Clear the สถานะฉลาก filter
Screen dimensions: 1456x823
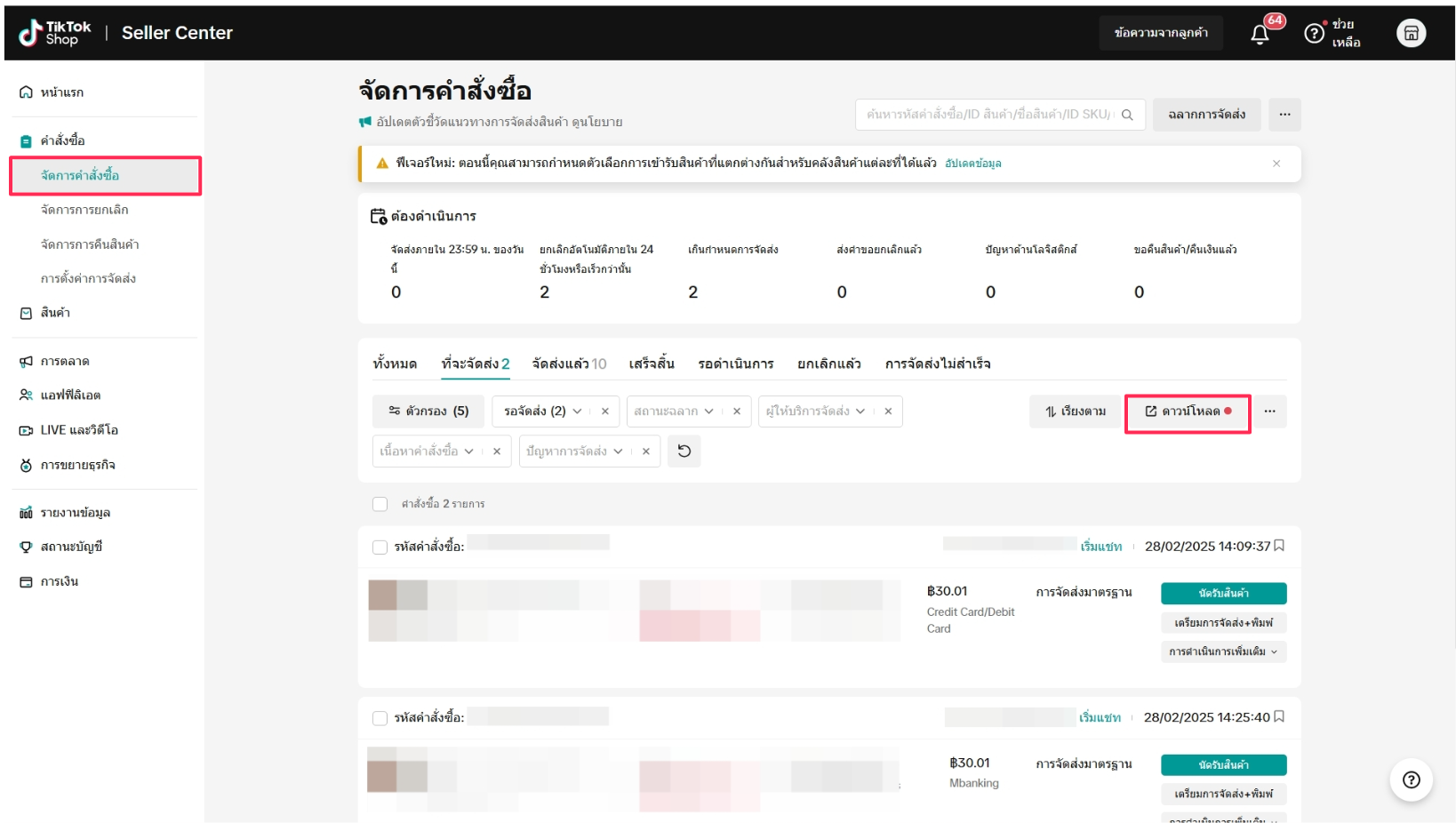(737, 411)
